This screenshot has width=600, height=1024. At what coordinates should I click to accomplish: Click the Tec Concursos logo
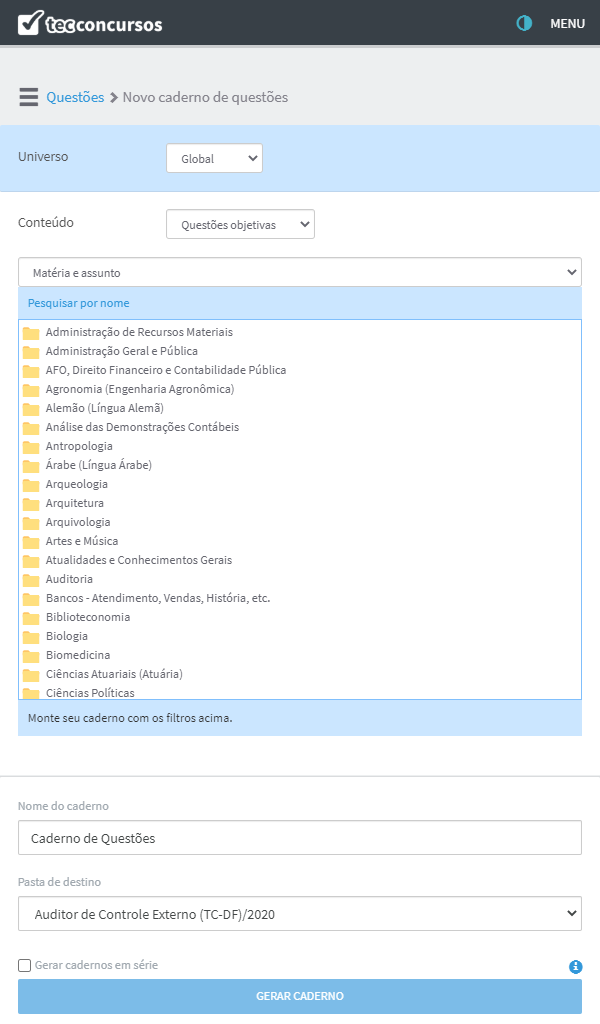tap(90, 24)
